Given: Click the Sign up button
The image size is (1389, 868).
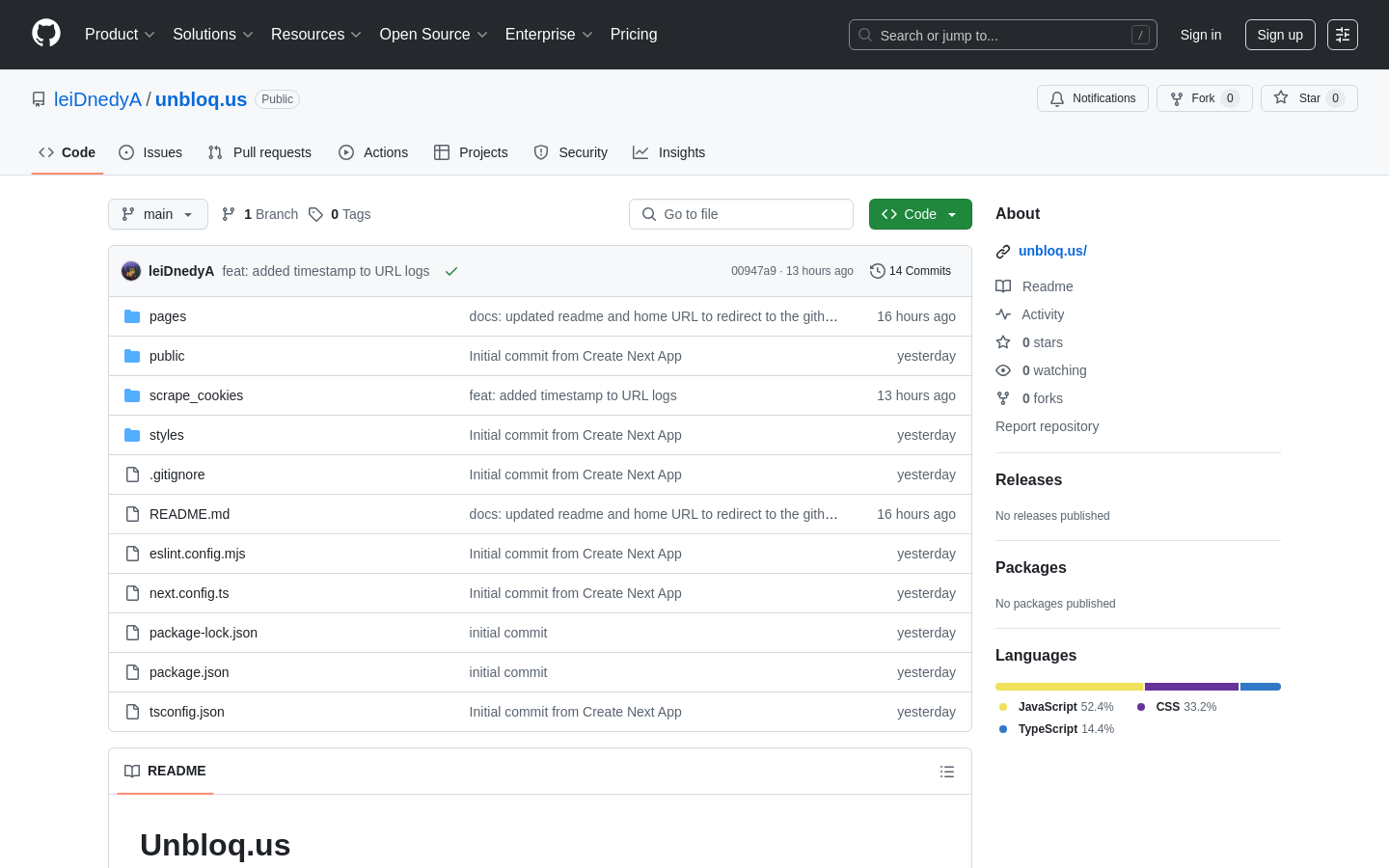Looking at the screenshot, I should coord(1280,35).
